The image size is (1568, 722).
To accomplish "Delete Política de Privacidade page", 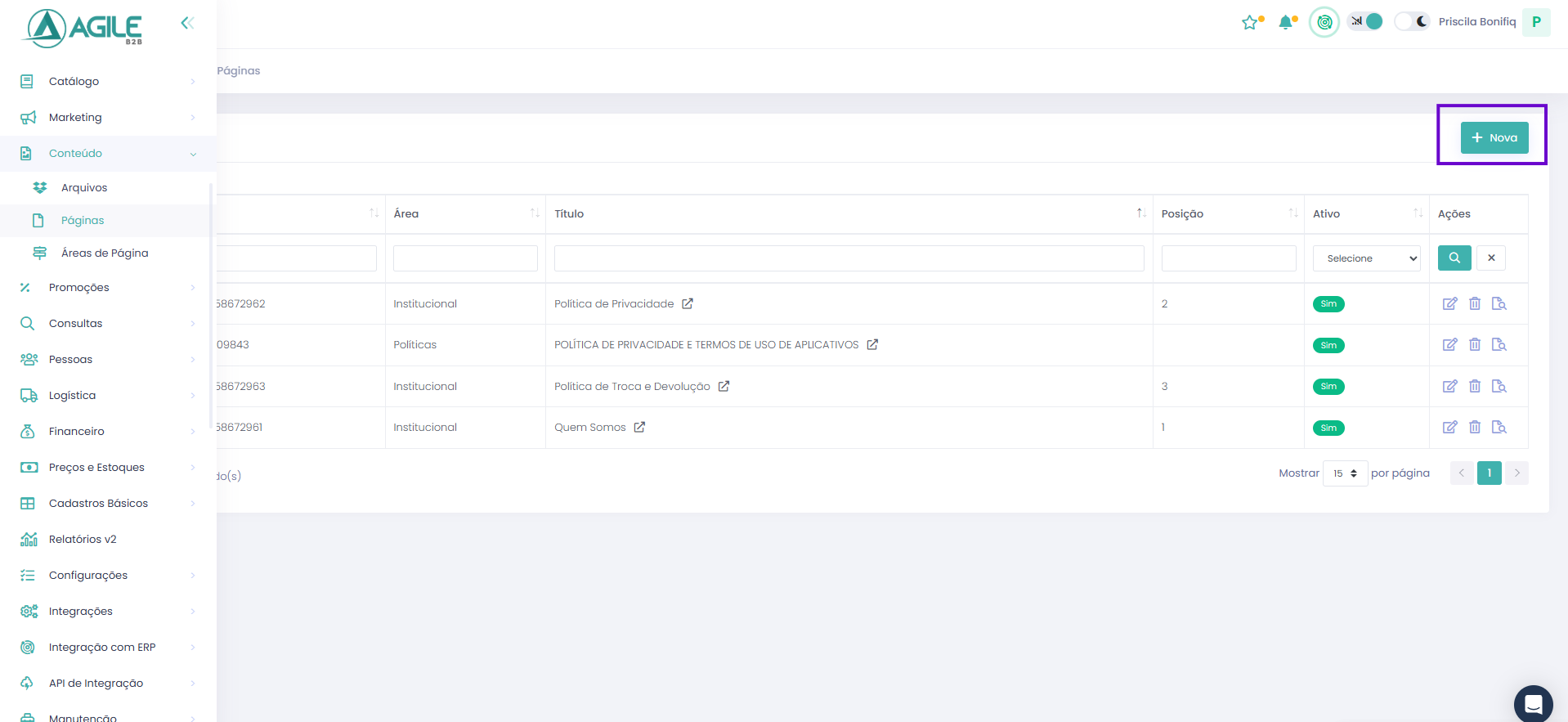I will (1475, 304).
